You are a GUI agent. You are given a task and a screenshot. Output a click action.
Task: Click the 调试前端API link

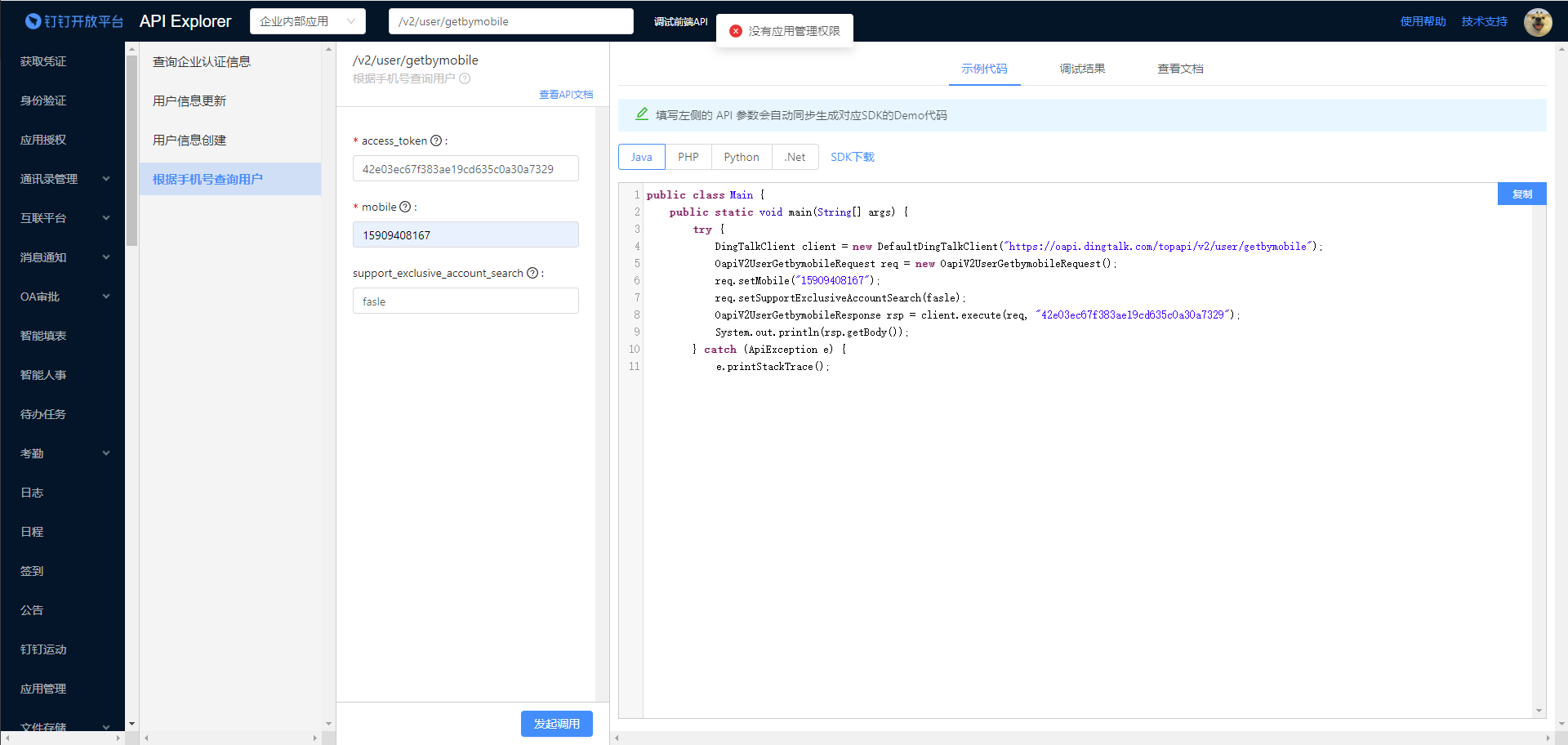(x=680, y=22)
